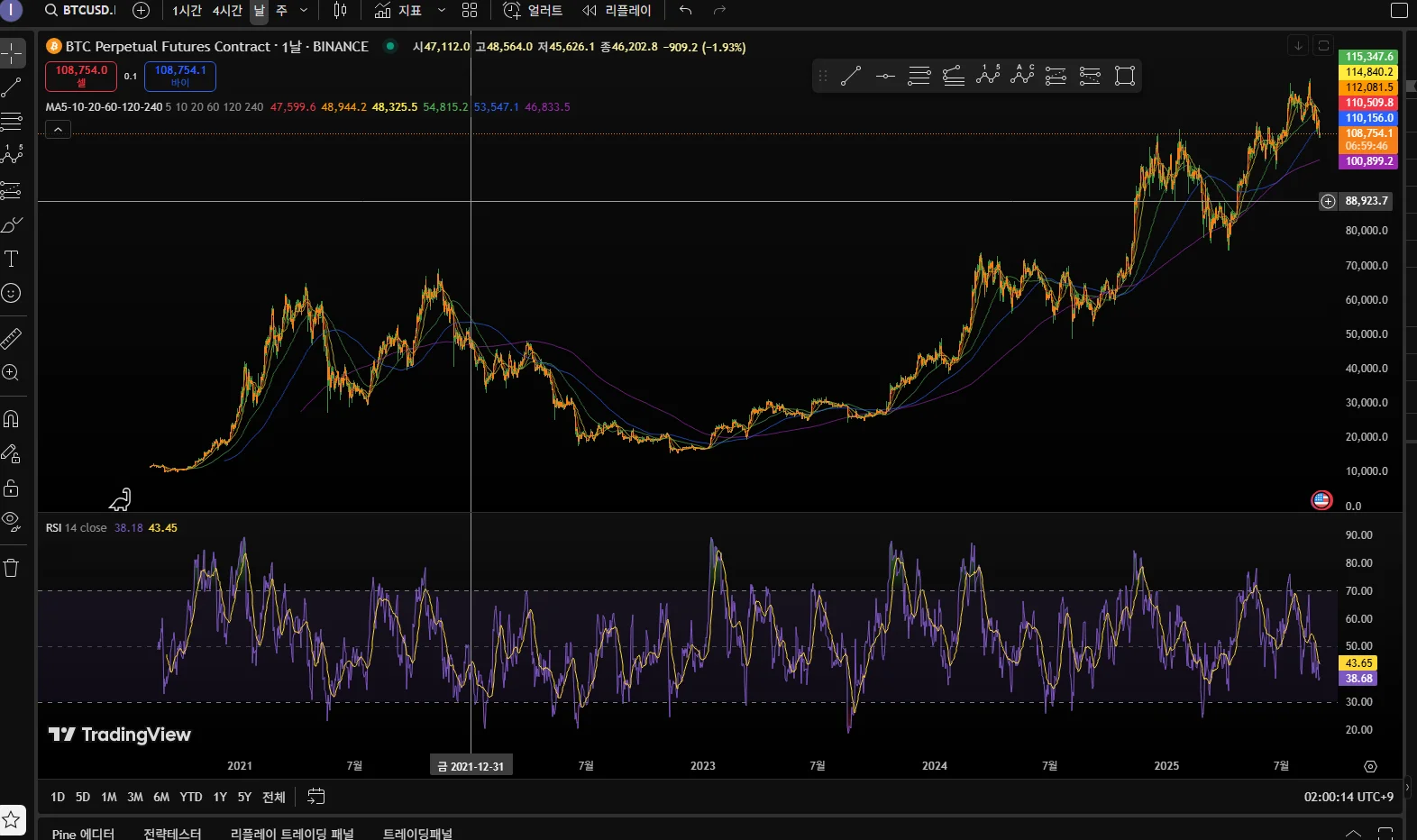
Task: Move pane down with arrow button
Action: (x=1298, y=45)
